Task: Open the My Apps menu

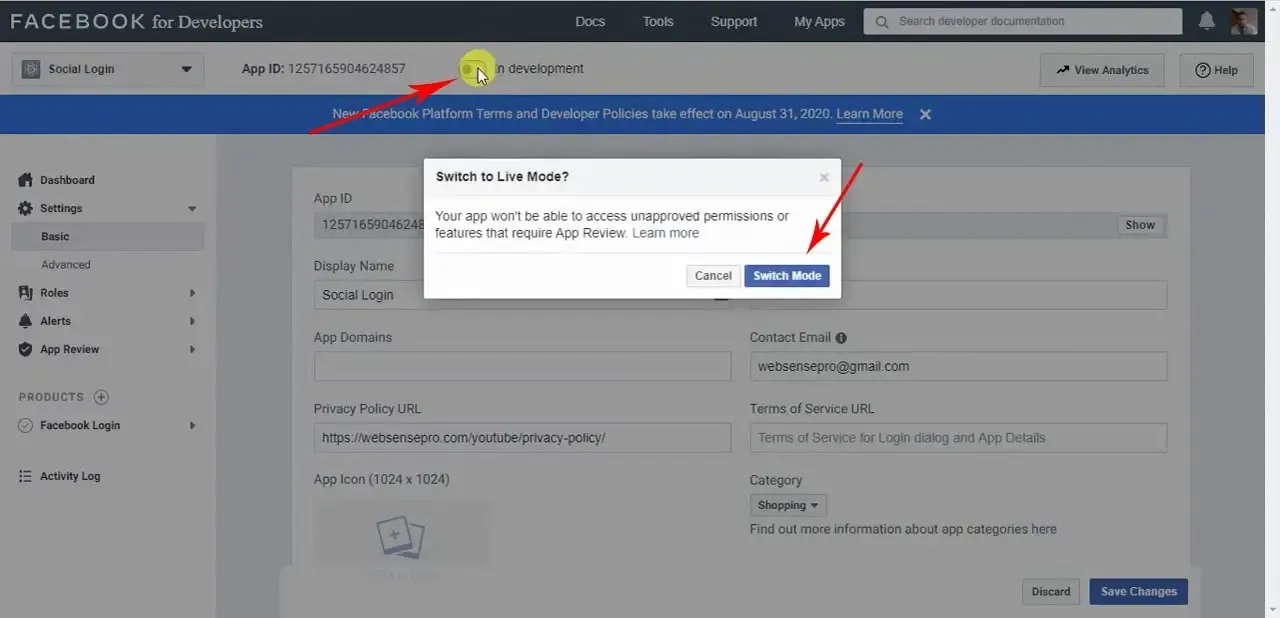Action: (x=819, y=21)
